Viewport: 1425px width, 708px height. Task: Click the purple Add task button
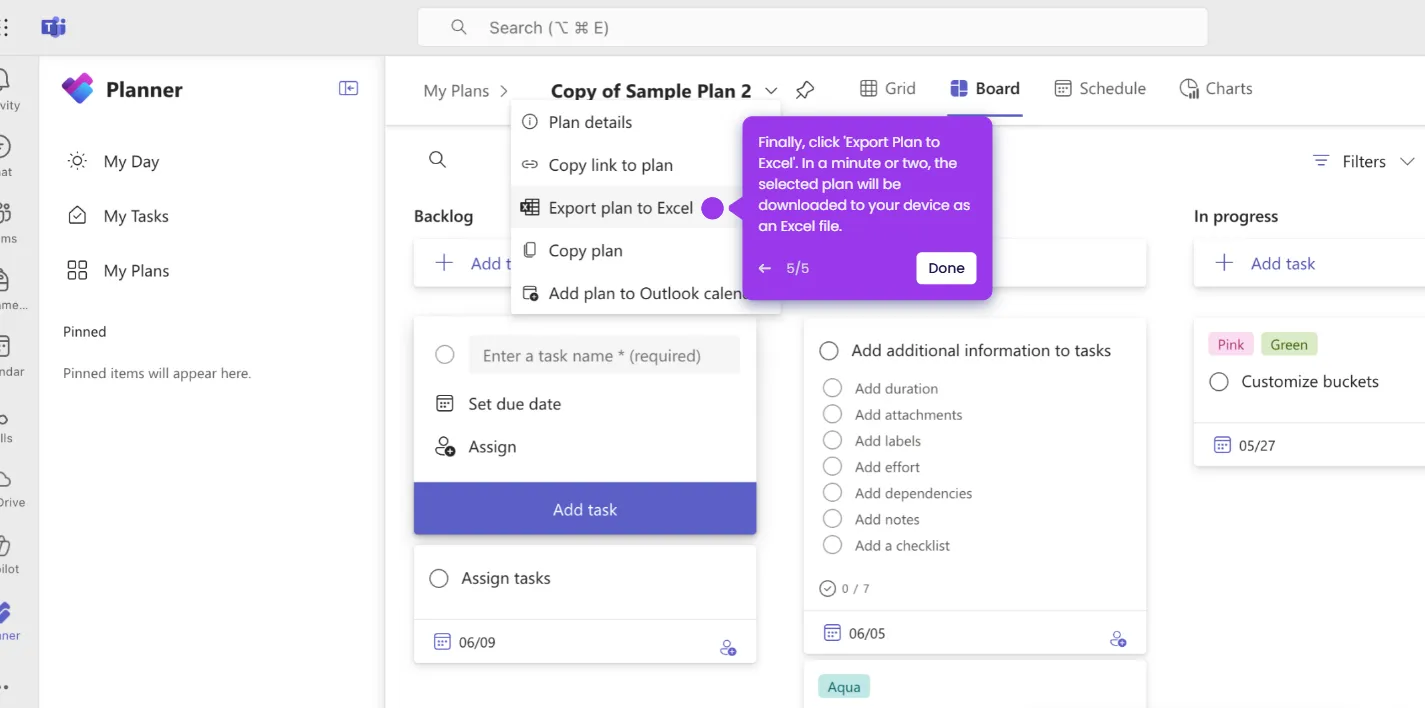[585, 509]
